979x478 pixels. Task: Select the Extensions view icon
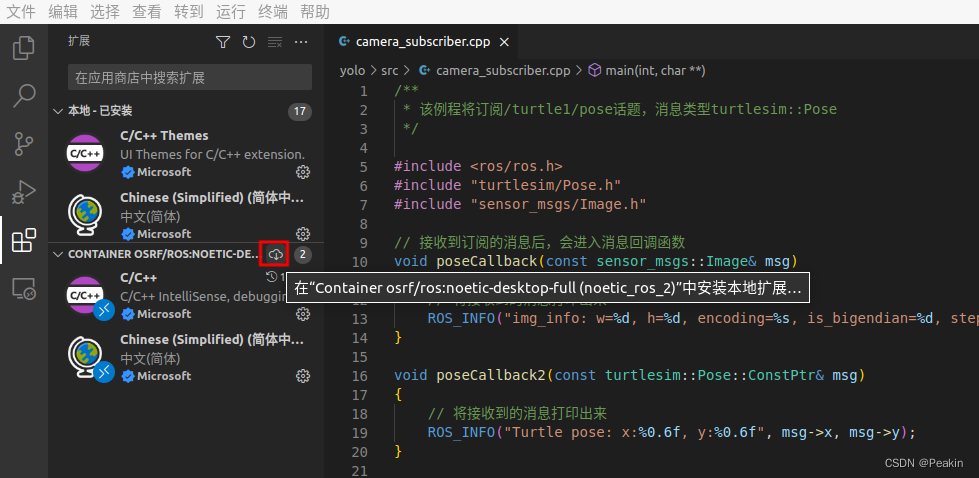pos(24,240)
